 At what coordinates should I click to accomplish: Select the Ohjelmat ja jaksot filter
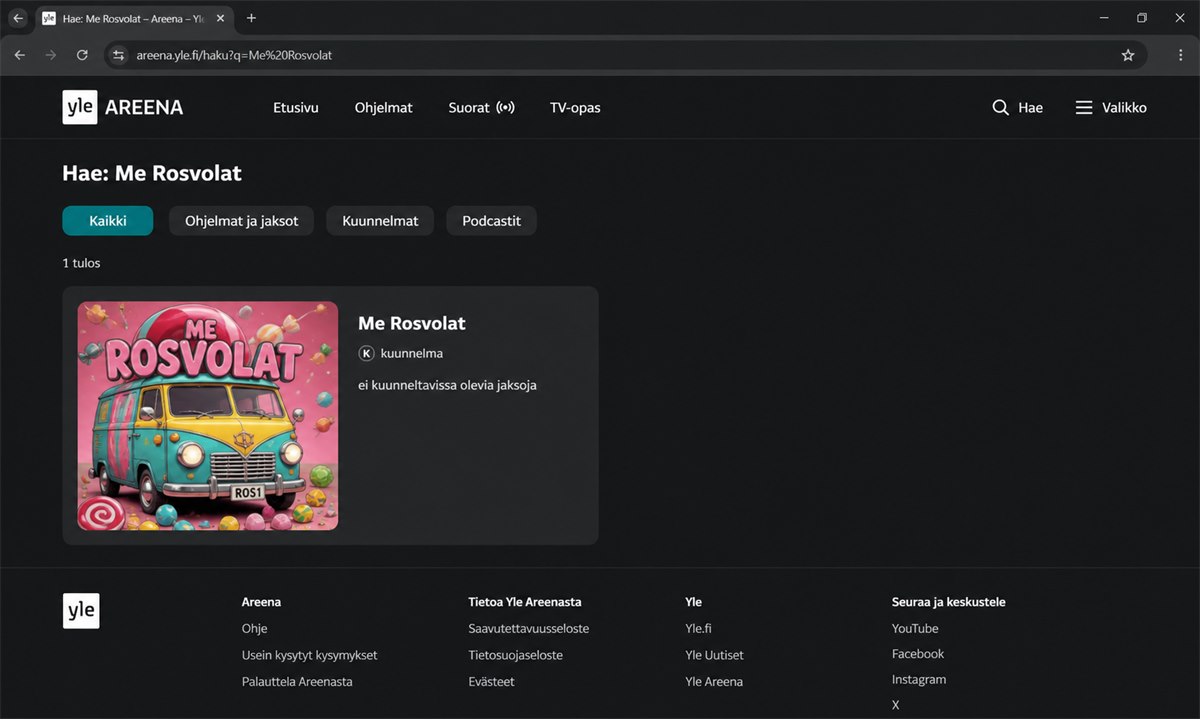pyautogui.click(x=242, y=221)
